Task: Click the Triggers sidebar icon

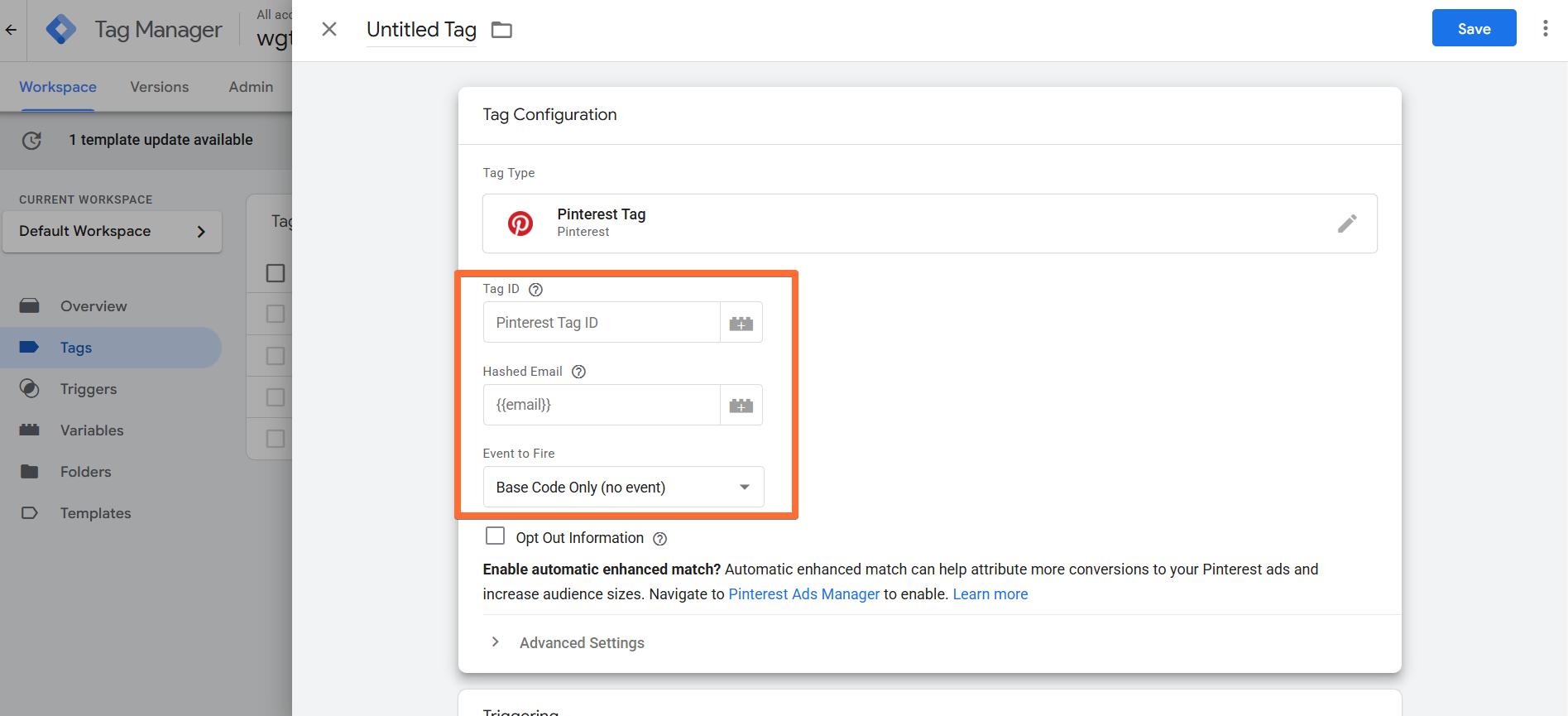Action: 30,389
